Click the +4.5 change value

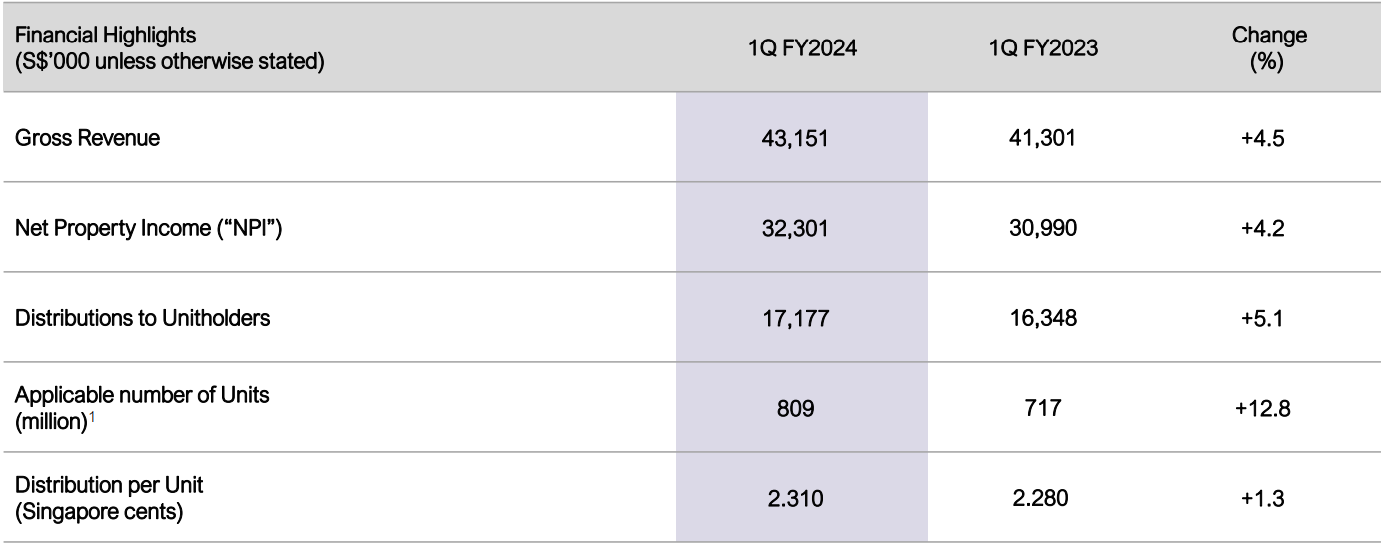tap(1269, 138)
